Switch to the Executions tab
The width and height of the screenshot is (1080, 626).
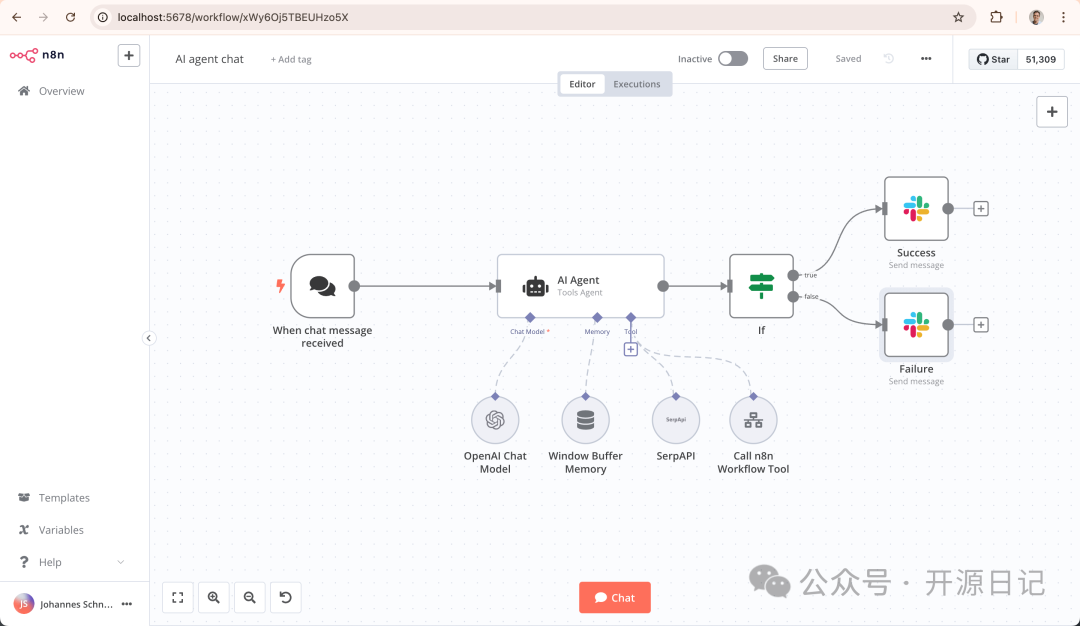point(637,84)
